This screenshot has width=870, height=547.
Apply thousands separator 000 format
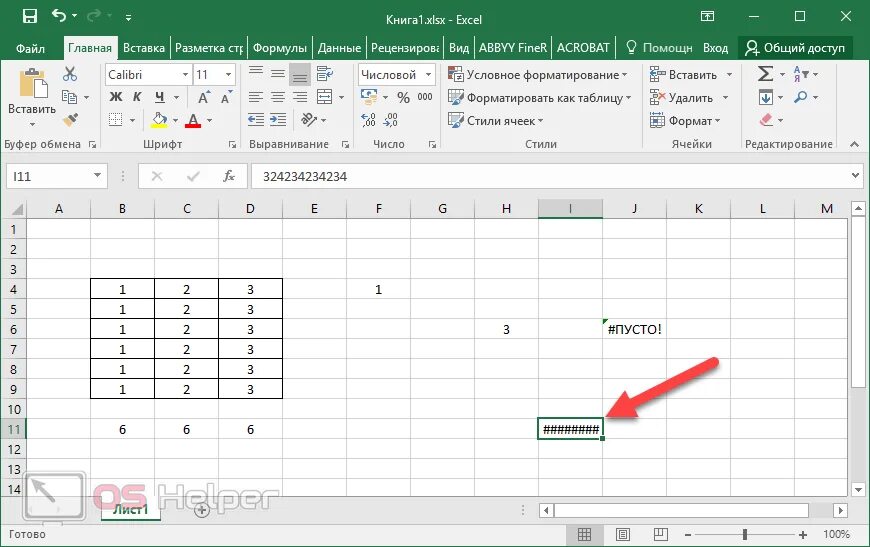[425, 97]
